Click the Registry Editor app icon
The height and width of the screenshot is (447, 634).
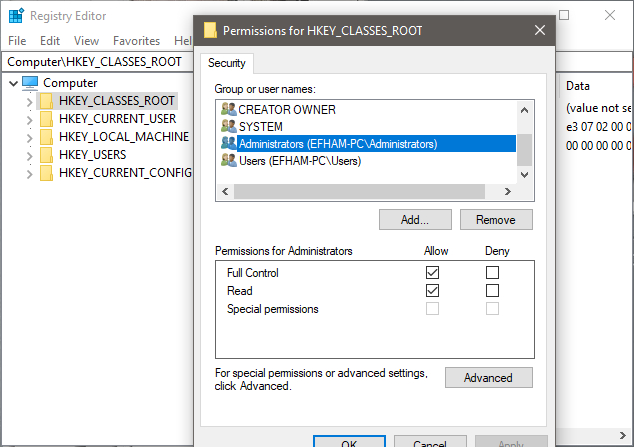16,16
